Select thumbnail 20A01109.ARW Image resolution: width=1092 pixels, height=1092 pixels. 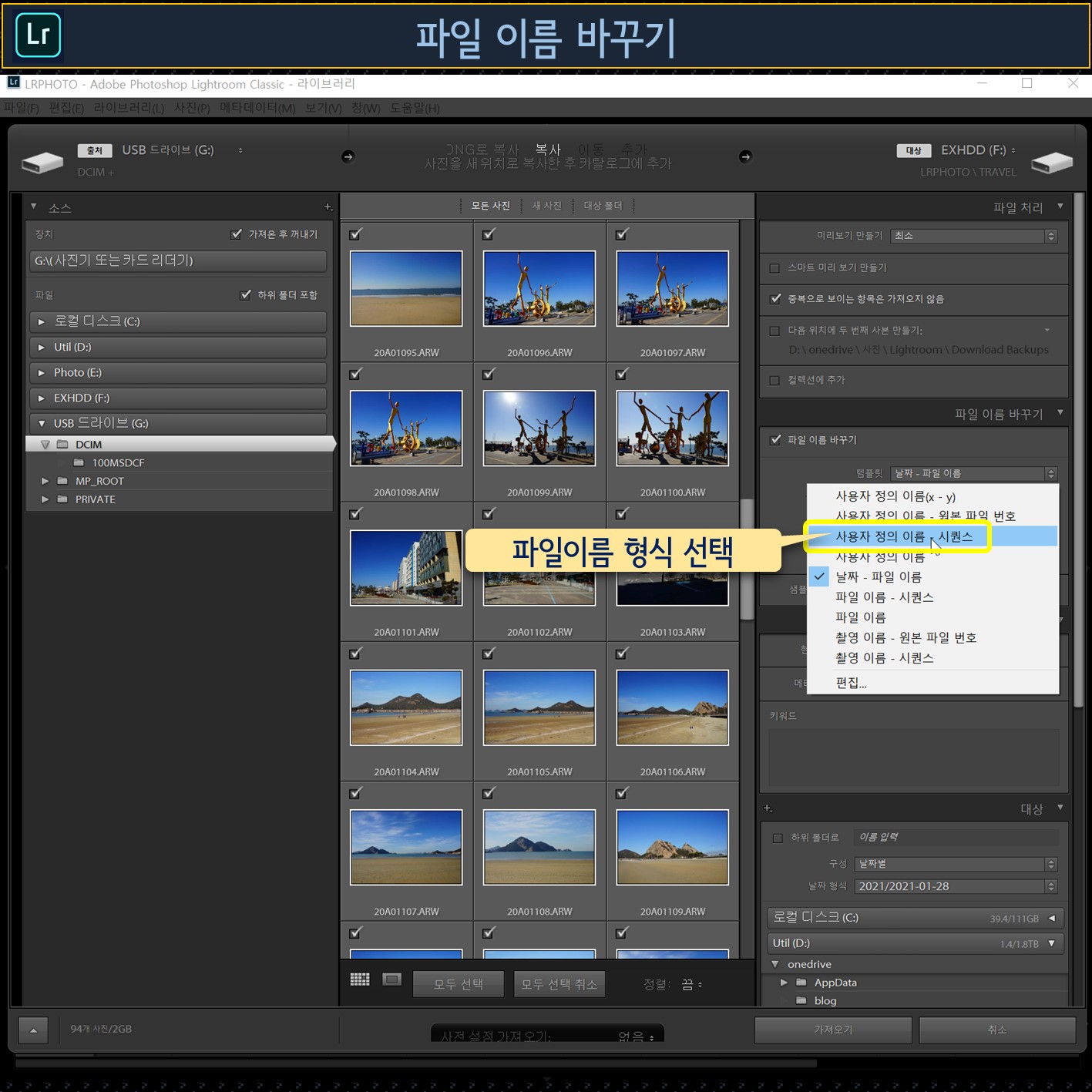(673, 847)
